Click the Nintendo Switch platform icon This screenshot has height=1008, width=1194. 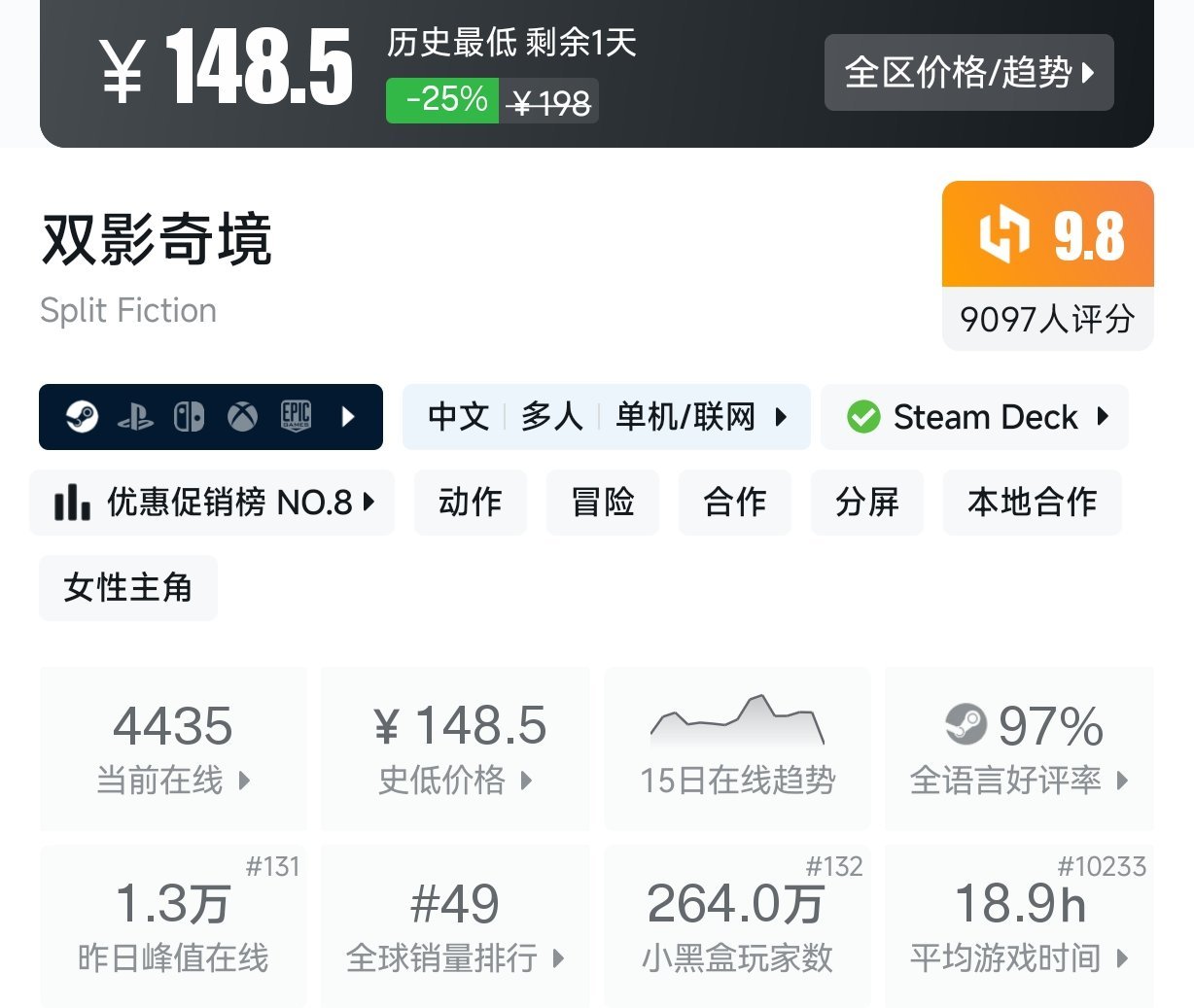pos(189,417)
